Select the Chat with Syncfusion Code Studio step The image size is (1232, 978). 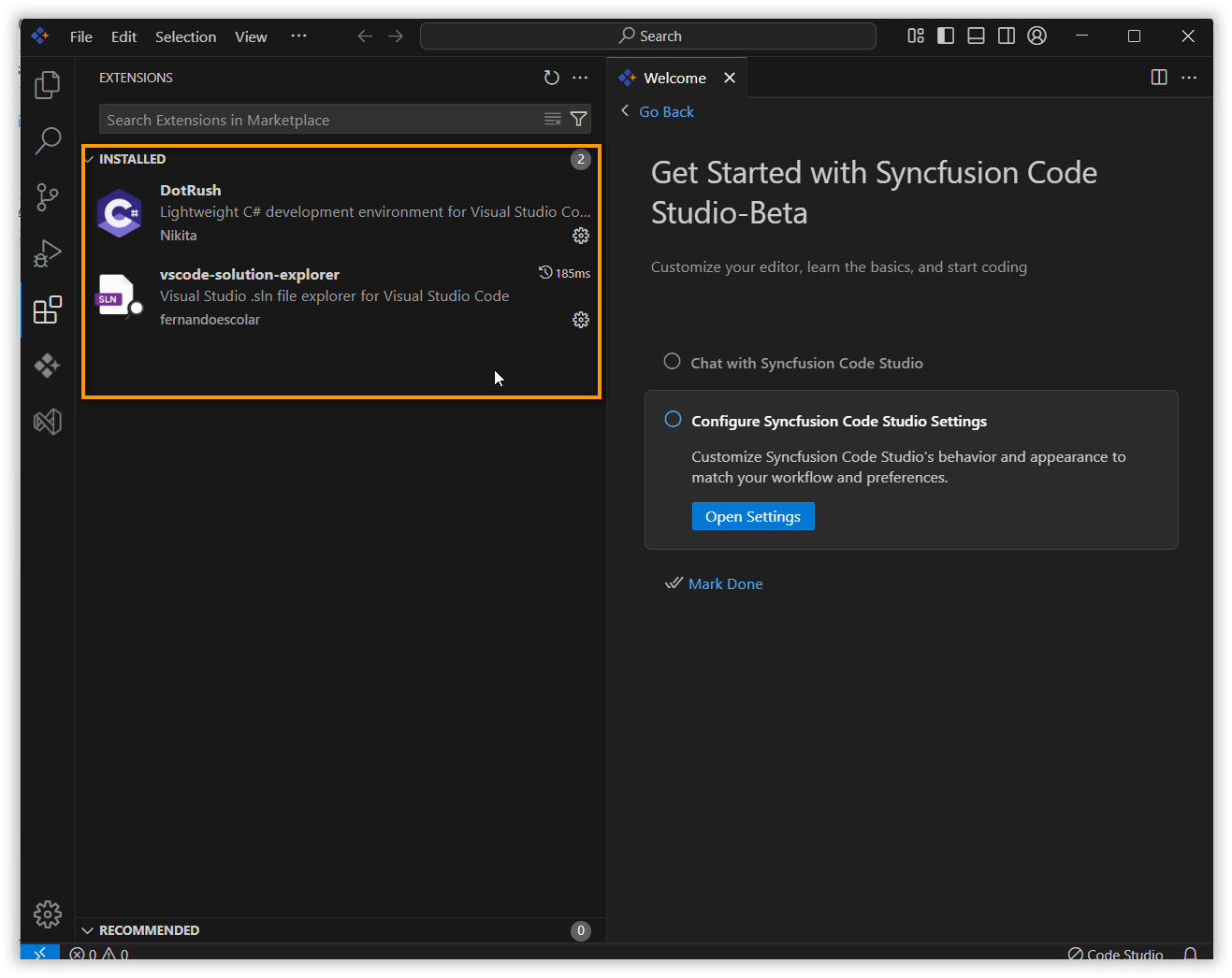806,363
